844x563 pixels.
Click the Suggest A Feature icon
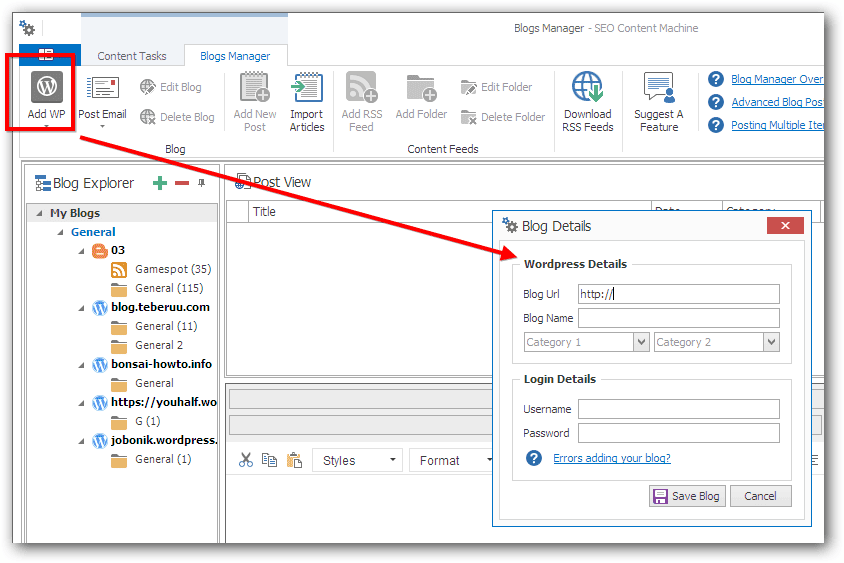coord(659,87)
